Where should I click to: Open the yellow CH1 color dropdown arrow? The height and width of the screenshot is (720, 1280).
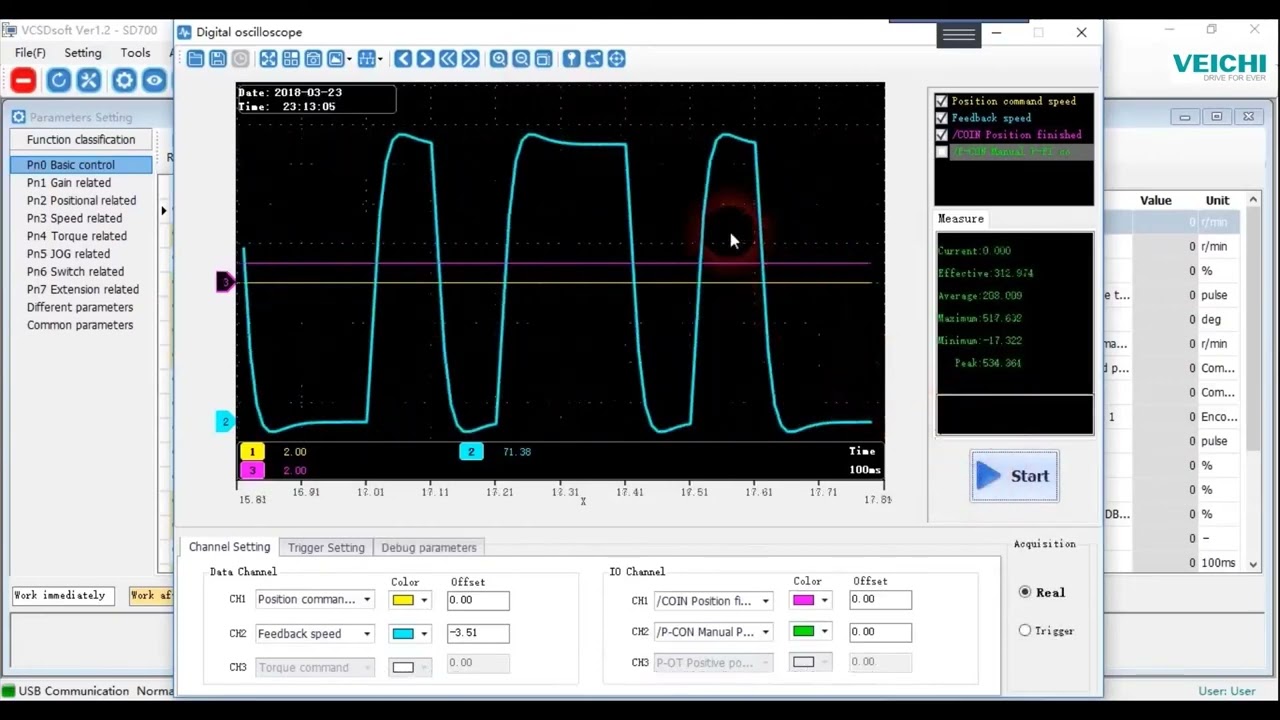(424, 601)
